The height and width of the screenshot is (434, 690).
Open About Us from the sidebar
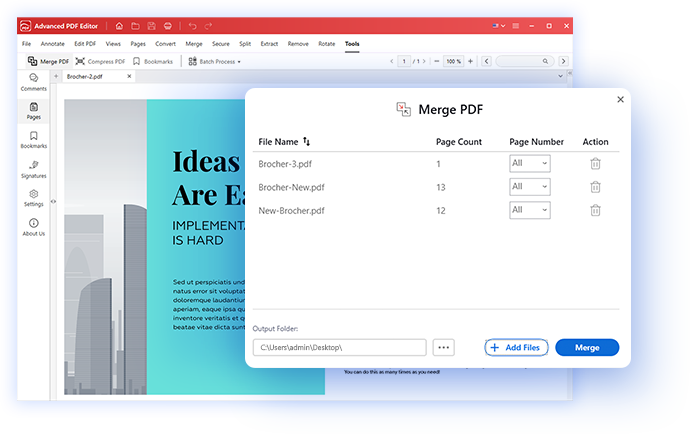[x=33, y=227]
